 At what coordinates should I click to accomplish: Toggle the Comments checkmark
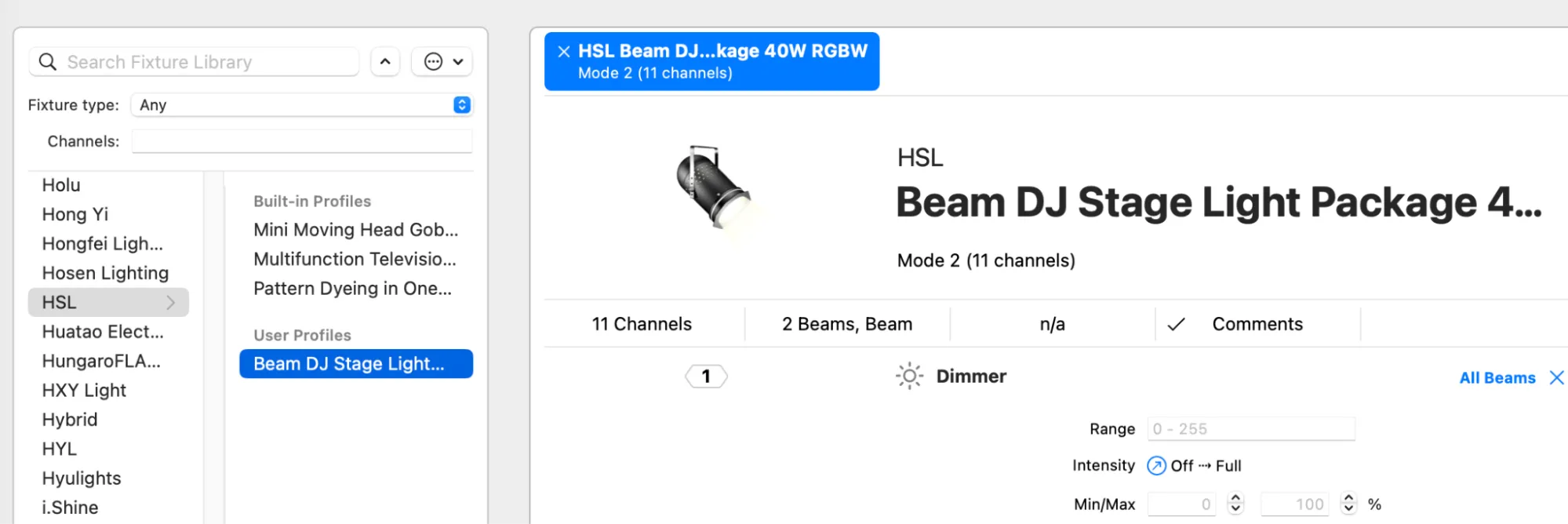click(1176, 324)
